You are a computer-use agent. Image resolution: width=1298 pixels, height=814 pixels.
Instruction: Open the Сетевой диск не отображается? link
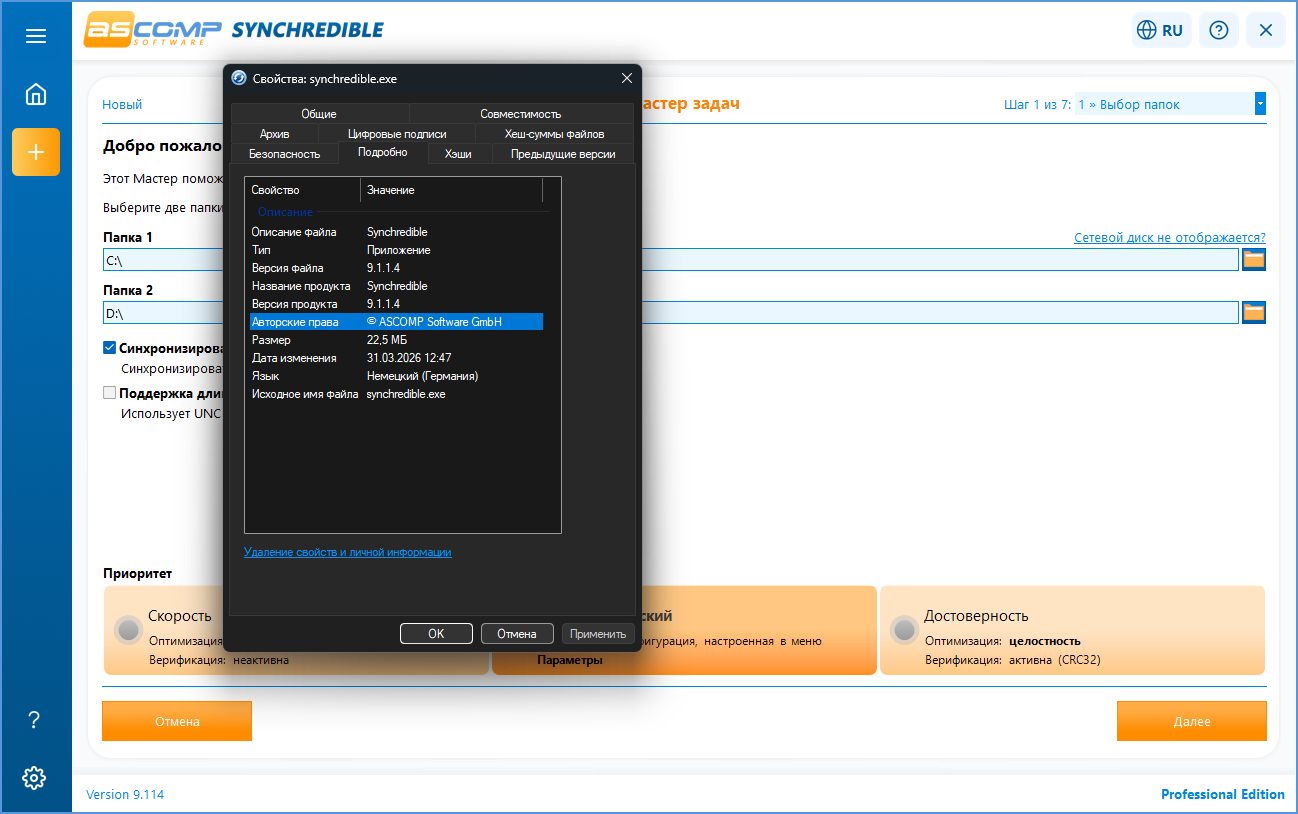pyautogui.click(x=1170, y=238)
